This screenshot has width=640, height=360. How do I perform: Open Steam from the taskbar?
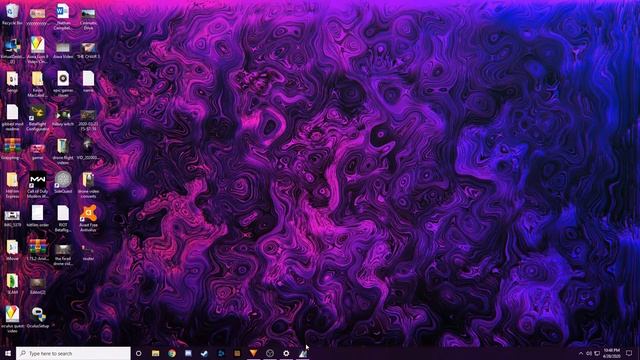[204, 353]
